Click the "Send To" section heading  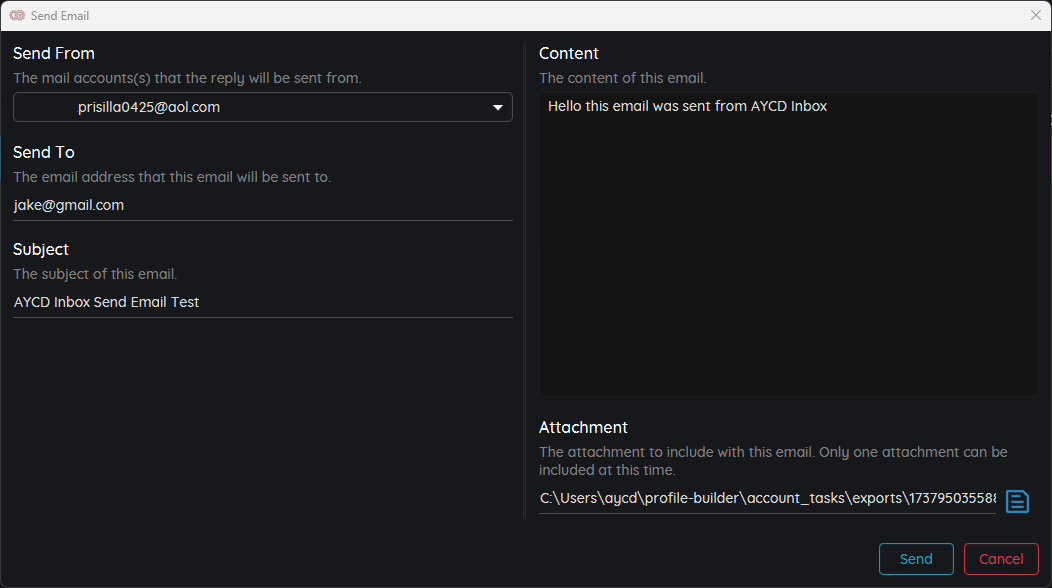tap(44, 152)
